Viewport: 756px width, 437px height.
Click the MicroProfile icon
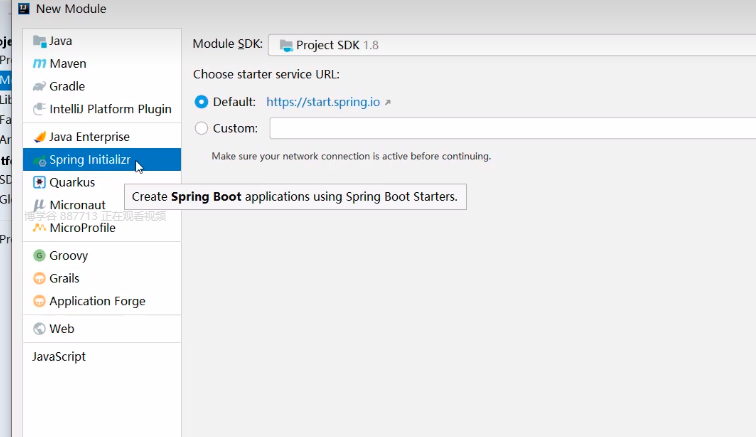[40, 228]
